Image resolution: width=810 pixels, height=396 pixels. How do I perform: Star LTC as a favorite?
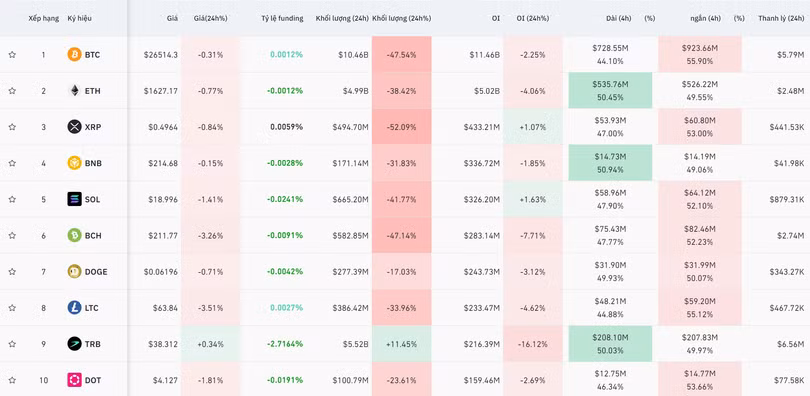pos(12,308)
